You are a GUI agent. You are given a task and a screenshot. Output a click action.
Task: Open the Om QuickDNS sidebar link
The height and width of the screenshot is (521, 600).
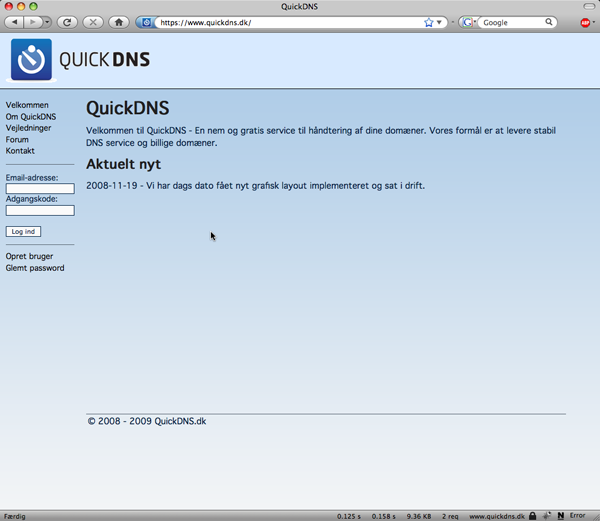click(31, 116)
